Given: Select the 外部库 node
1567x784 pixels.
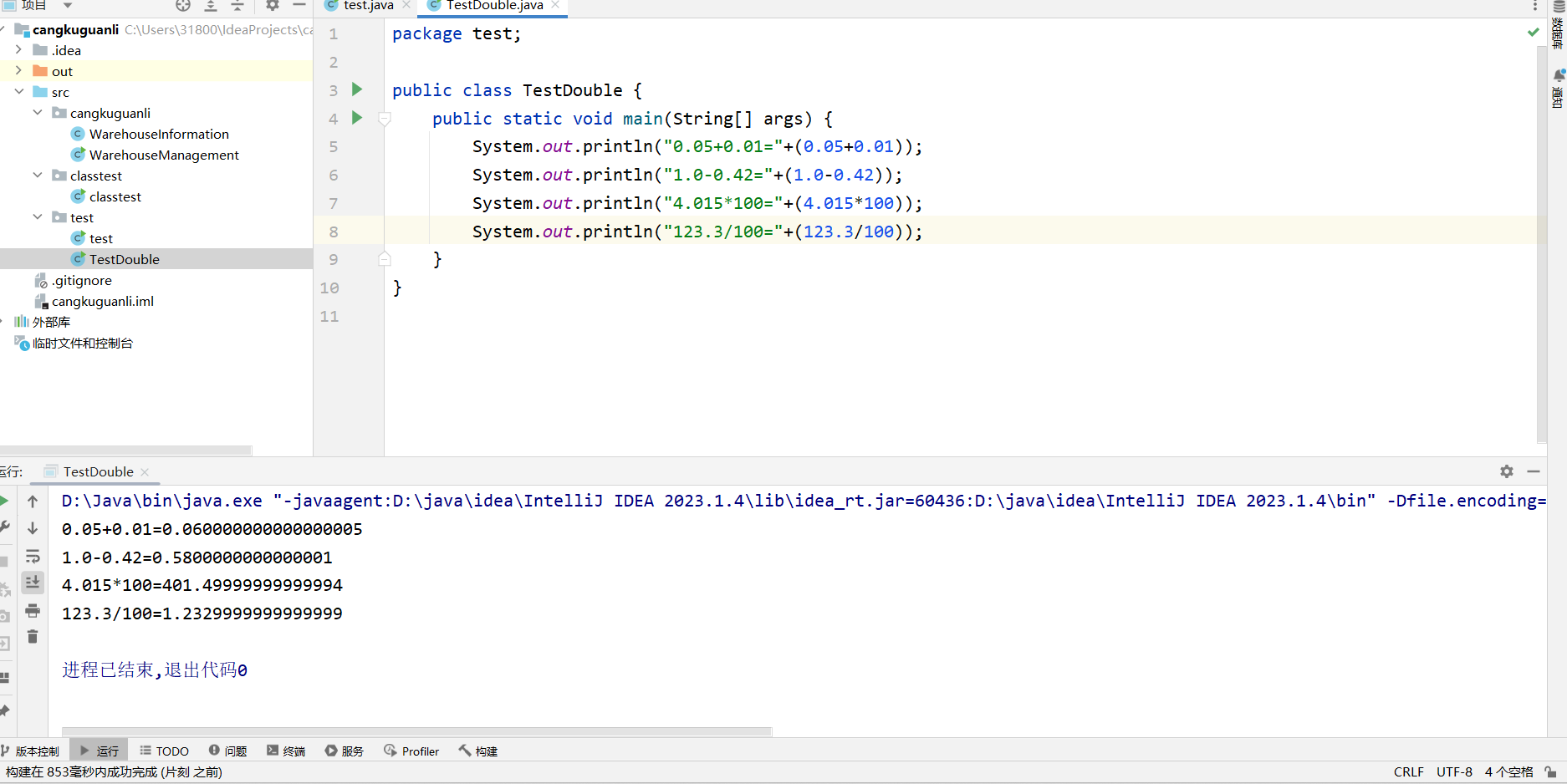Looking at the screenshot, I should click(x=51, y=322).
